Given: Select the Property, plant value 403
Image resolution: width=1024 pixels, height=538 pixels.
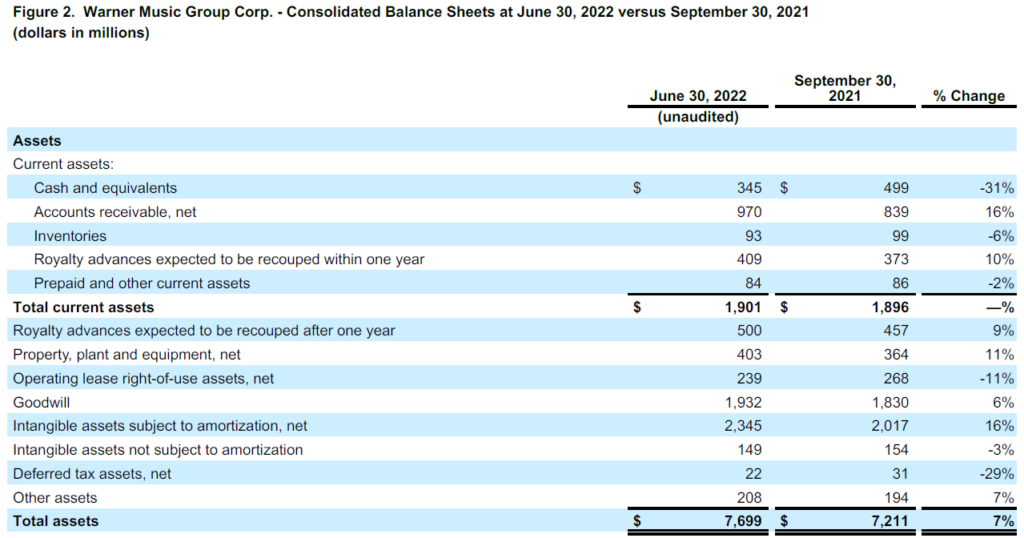Looking at the screenshot, I should point(749,355).
